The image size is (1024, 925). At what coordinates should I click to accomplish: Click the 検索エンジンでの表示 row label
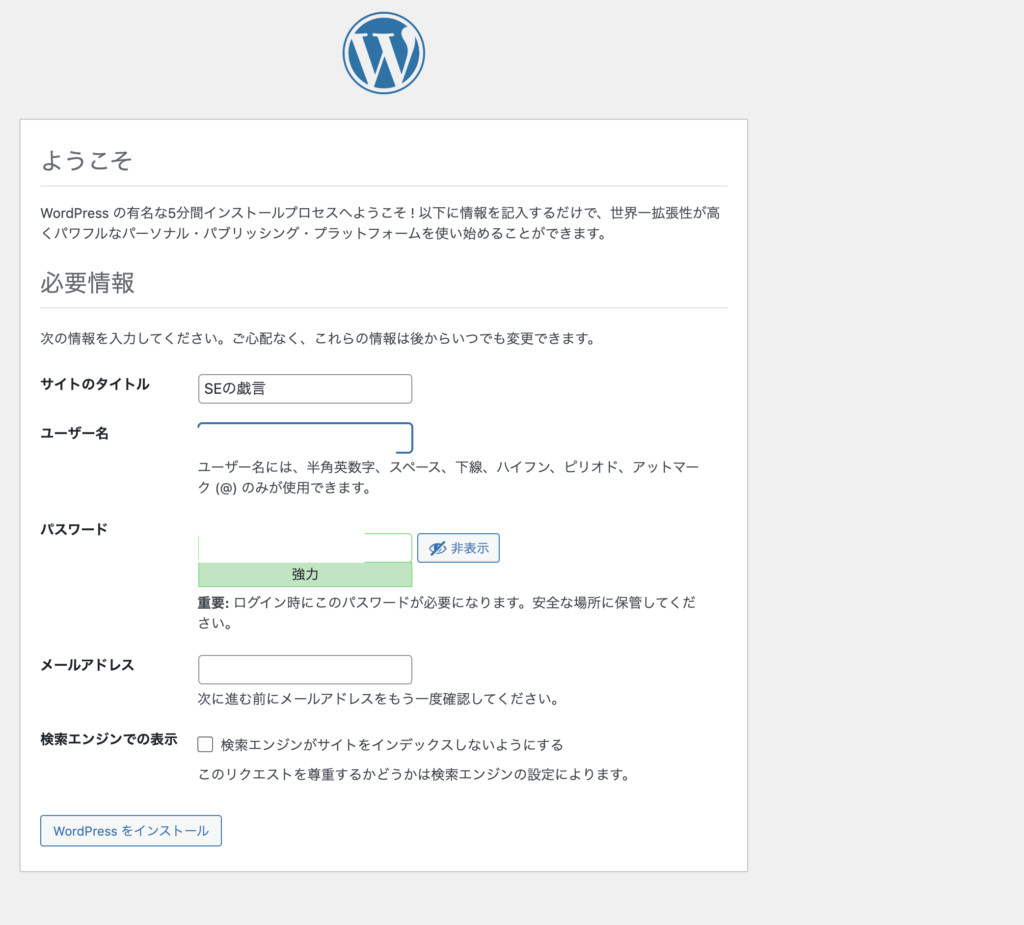tap(108, 740)
